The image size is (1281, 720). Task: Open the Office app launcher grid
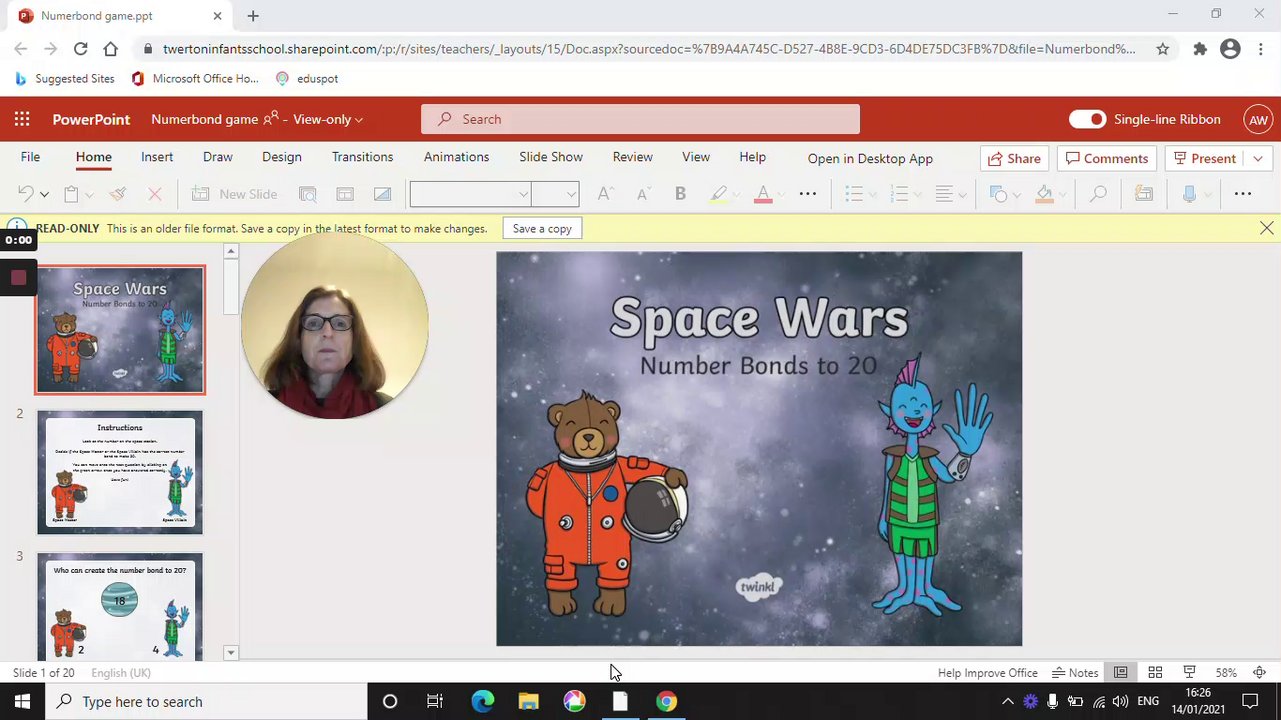click(22, 119)
